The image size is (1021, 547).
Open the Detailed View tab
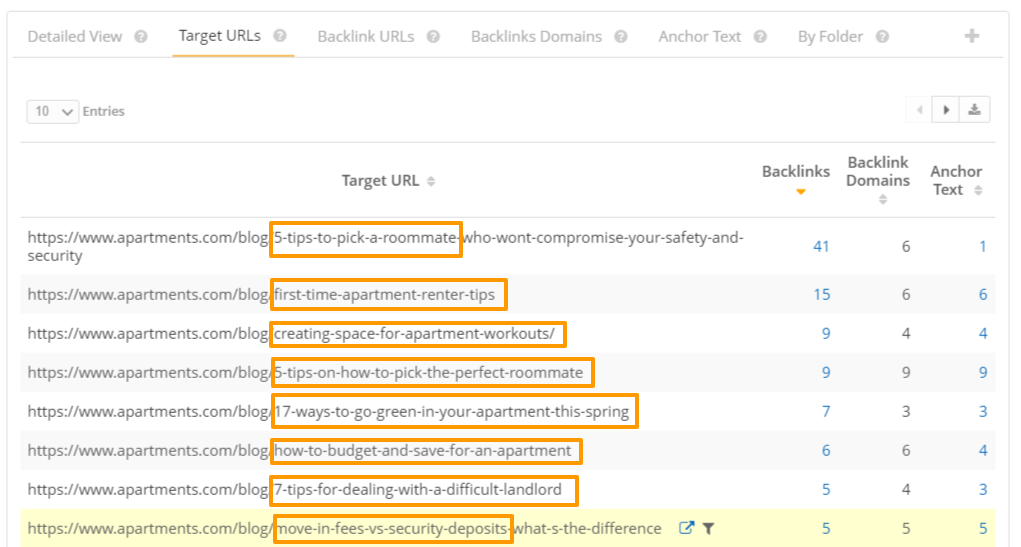tap(75, 36)
